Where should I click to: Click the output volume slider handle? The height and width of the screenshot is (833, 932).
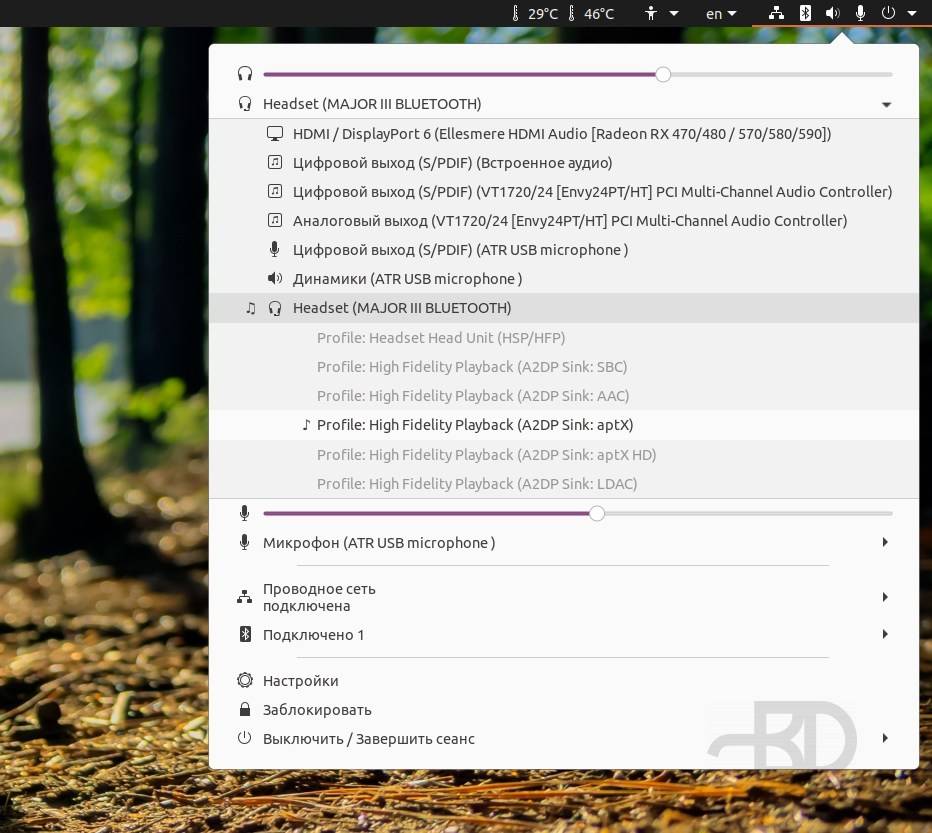pyautogui.click(x=663, y=74)
